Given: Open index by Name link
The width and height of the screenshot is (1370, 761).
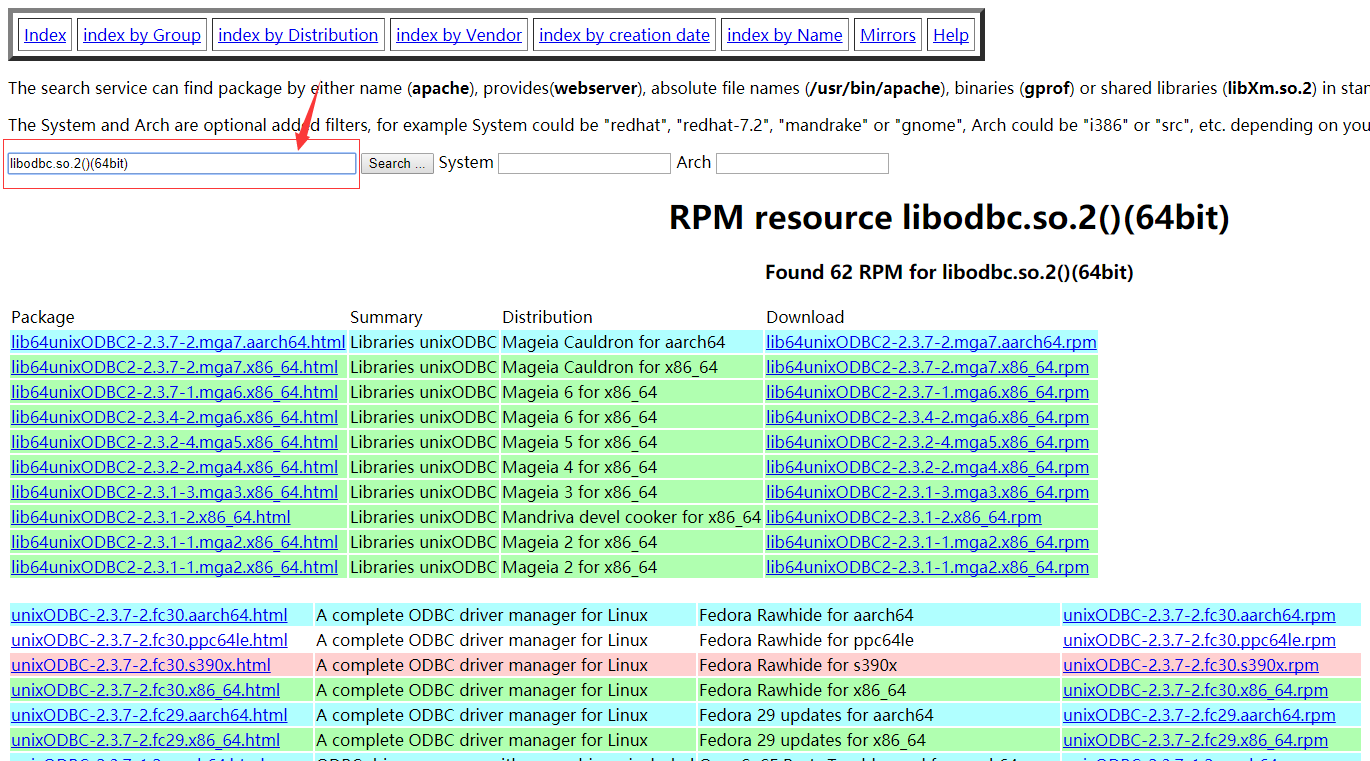Looking at the screenshot, I should coord(785,35).
